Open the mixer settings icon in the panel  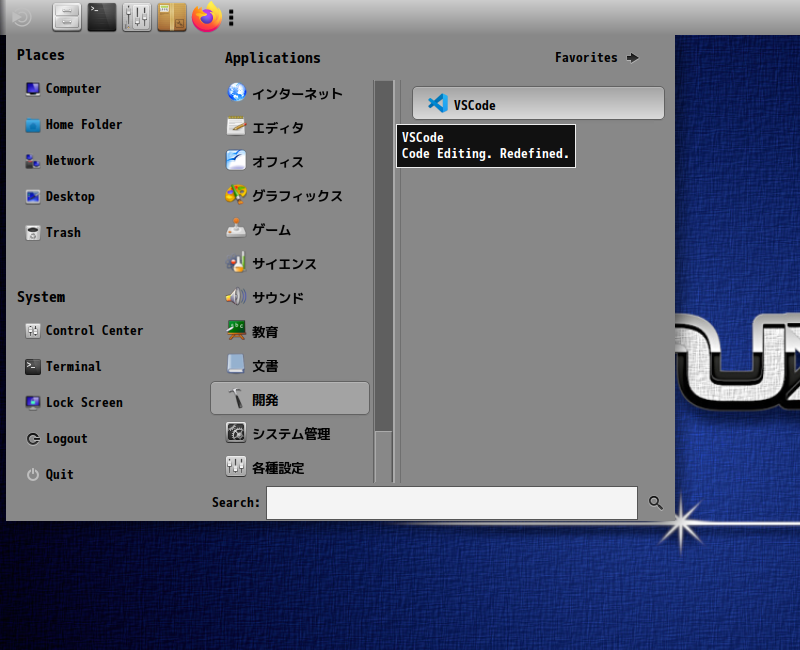[137, 17]
